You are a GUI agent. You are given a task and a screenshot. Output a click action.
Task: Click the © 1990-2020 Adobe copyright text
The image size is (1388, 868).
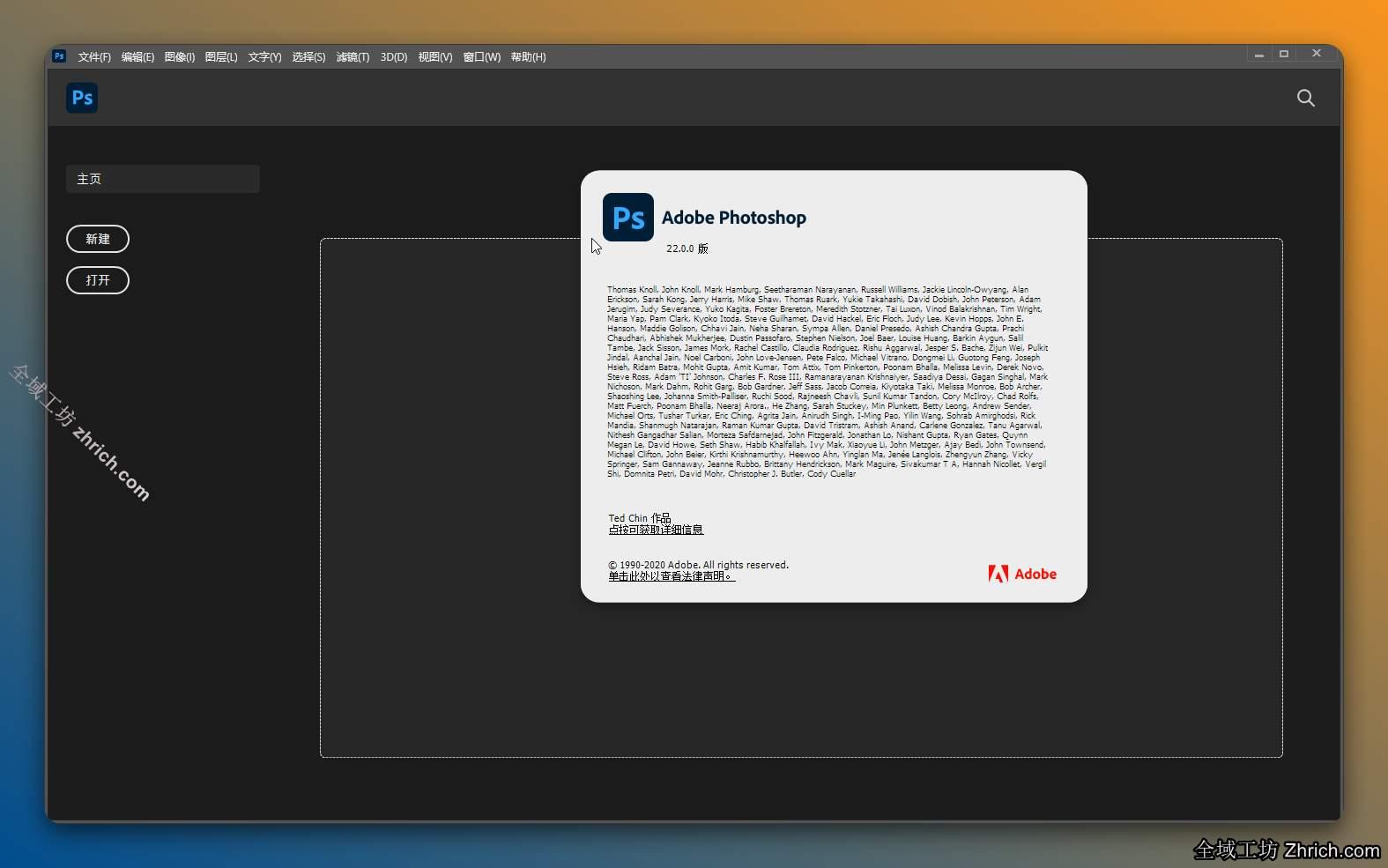click(x=698, y=565)
